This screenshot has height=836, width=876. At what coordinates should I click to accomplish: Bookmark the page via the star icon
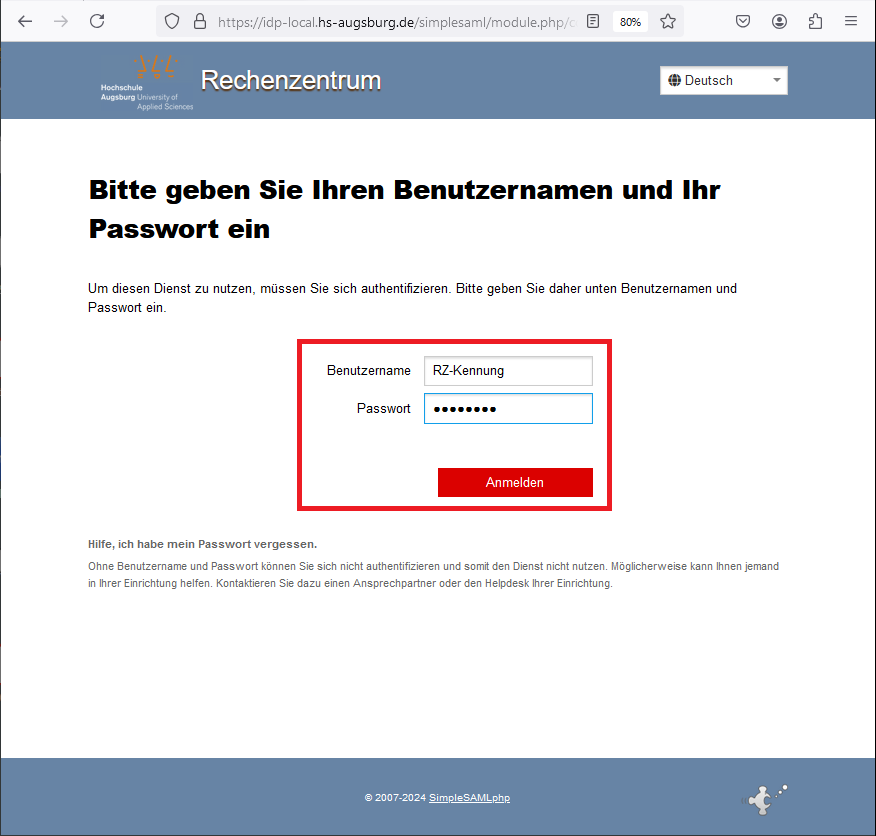[x=667, y=20]
